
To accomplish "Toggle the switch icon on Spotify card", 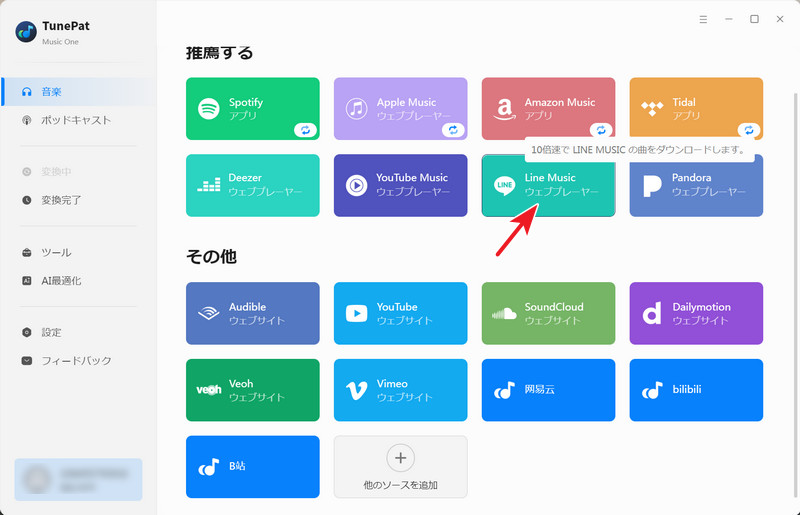I will click(x=305, y=130).
